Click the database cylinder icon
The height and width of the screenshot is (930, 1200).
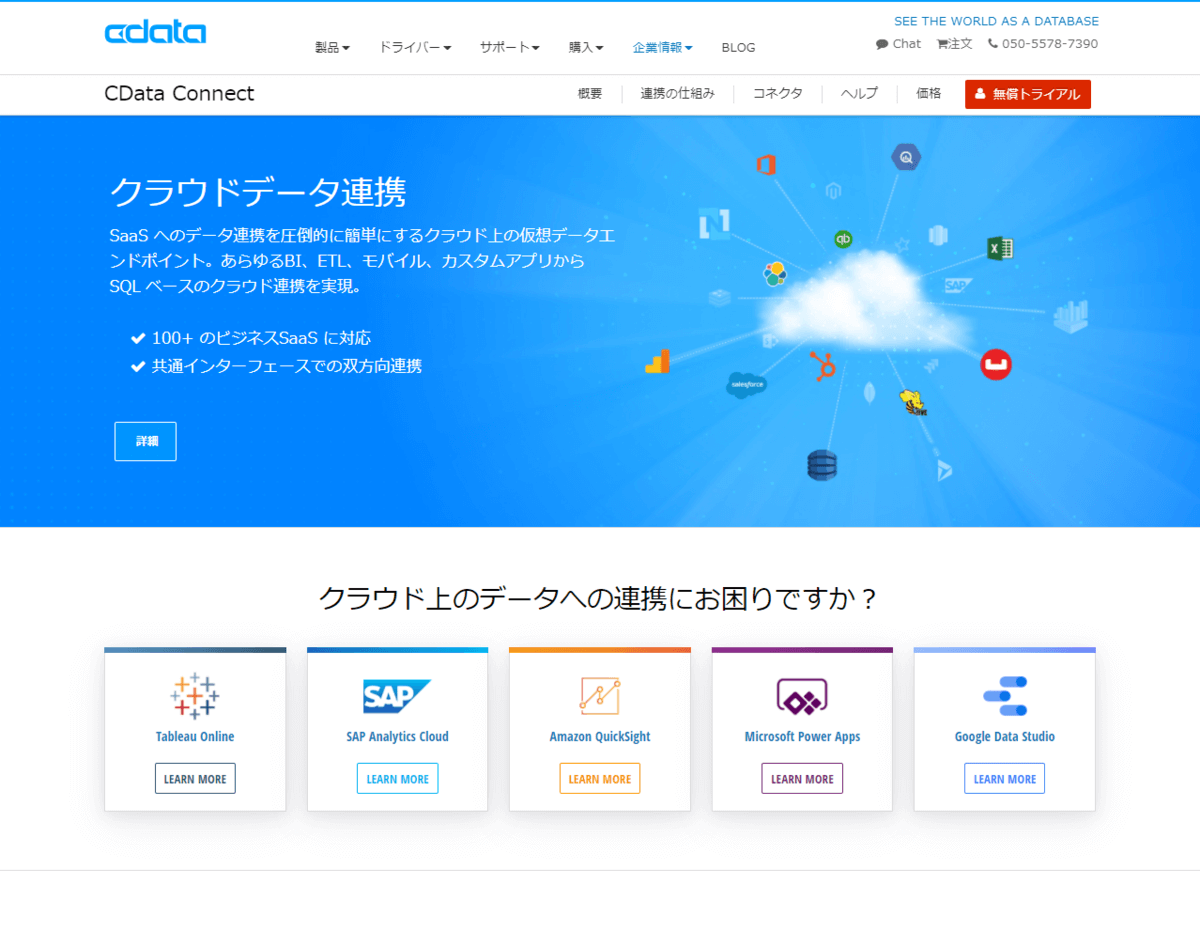coord(822,465)
